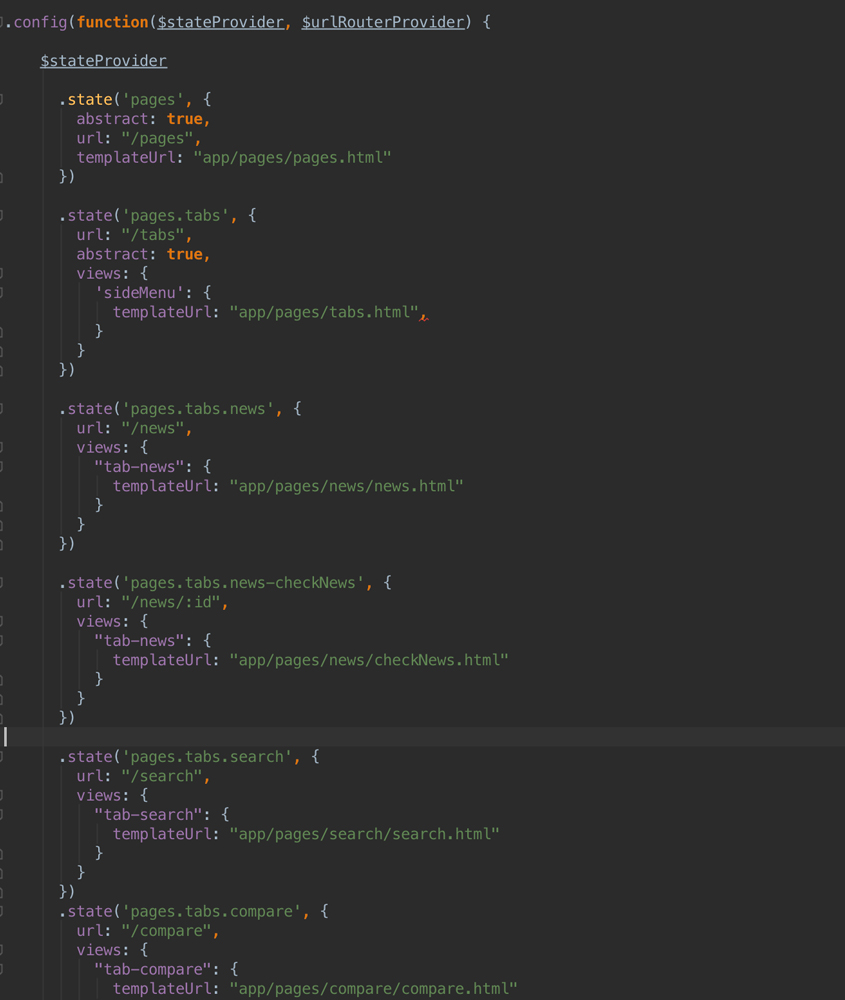Image resolution: width=845 pixels, height=1000 pixels.
Task: Click the underlined $stateProvider variable line
Action: tap(103, 61)
